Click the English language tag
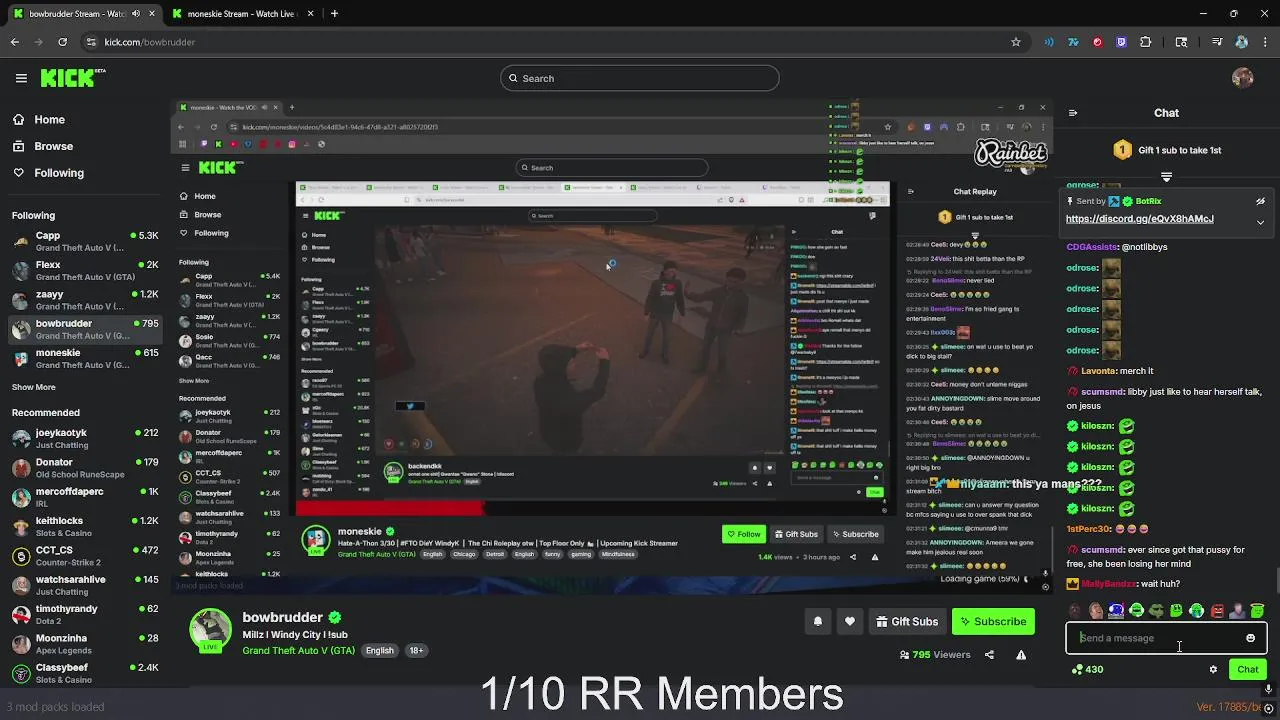The width and height of the screenshot is (1280, 720). coord(379,650)
